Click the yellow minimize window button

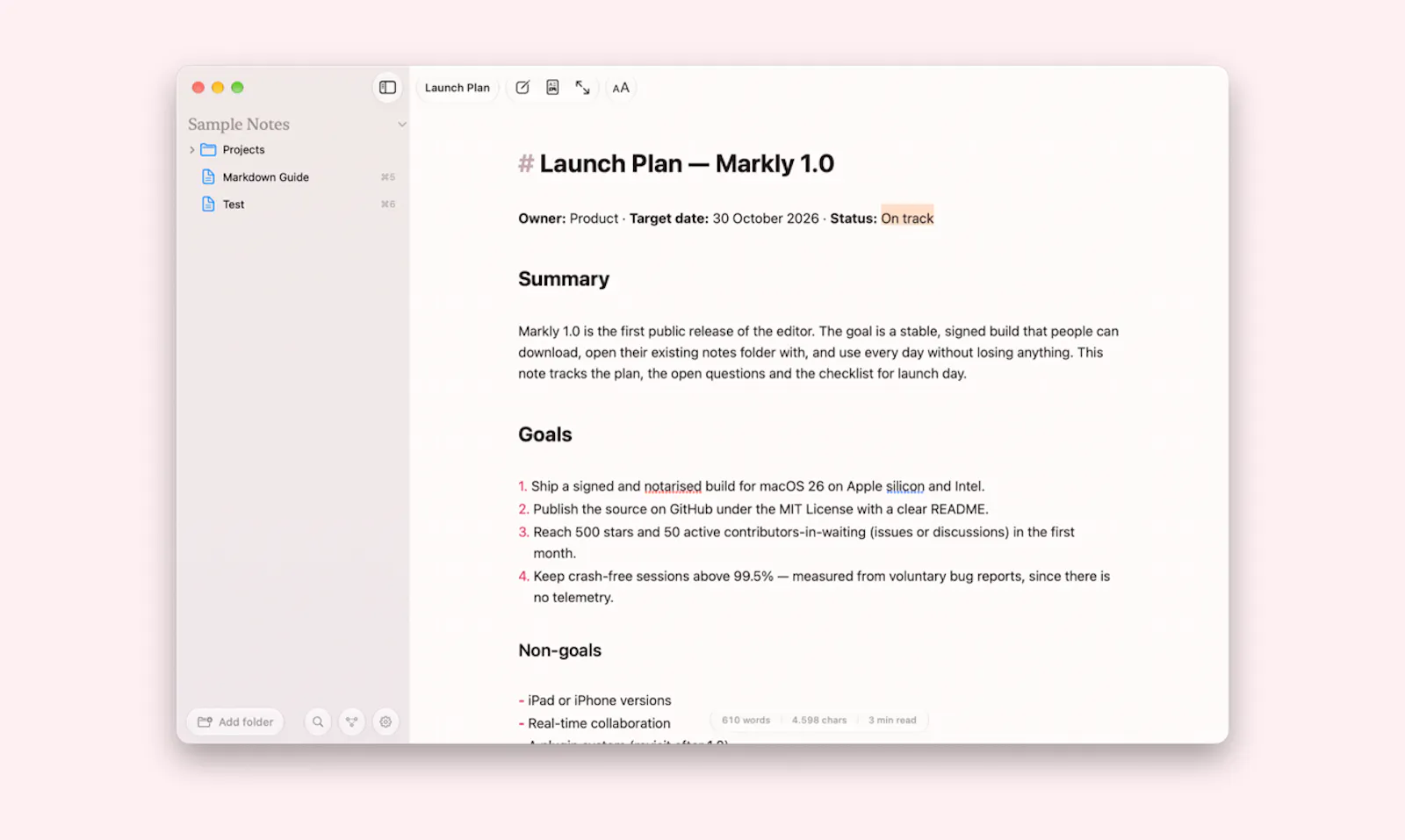(x=218, y=87)
